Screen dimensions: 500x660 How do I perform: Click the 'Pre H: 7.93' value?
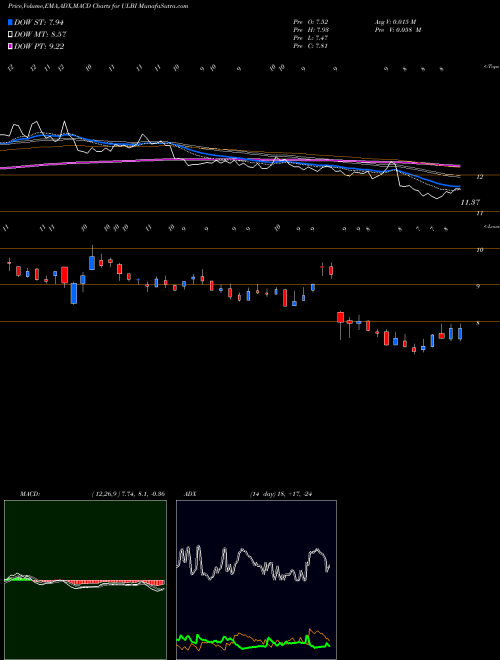tap(311, 30)
